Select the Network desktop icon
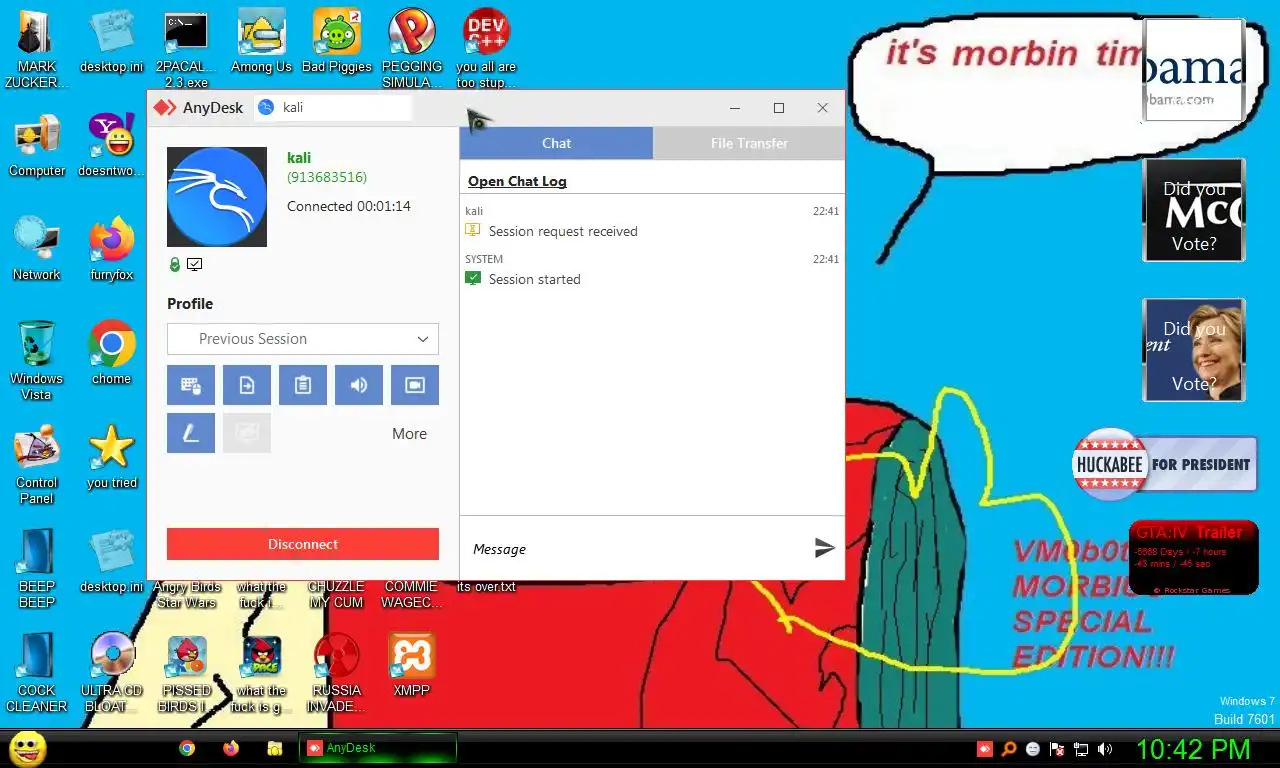This screenshot has height=768, width=1280. [x=37, y=250]
